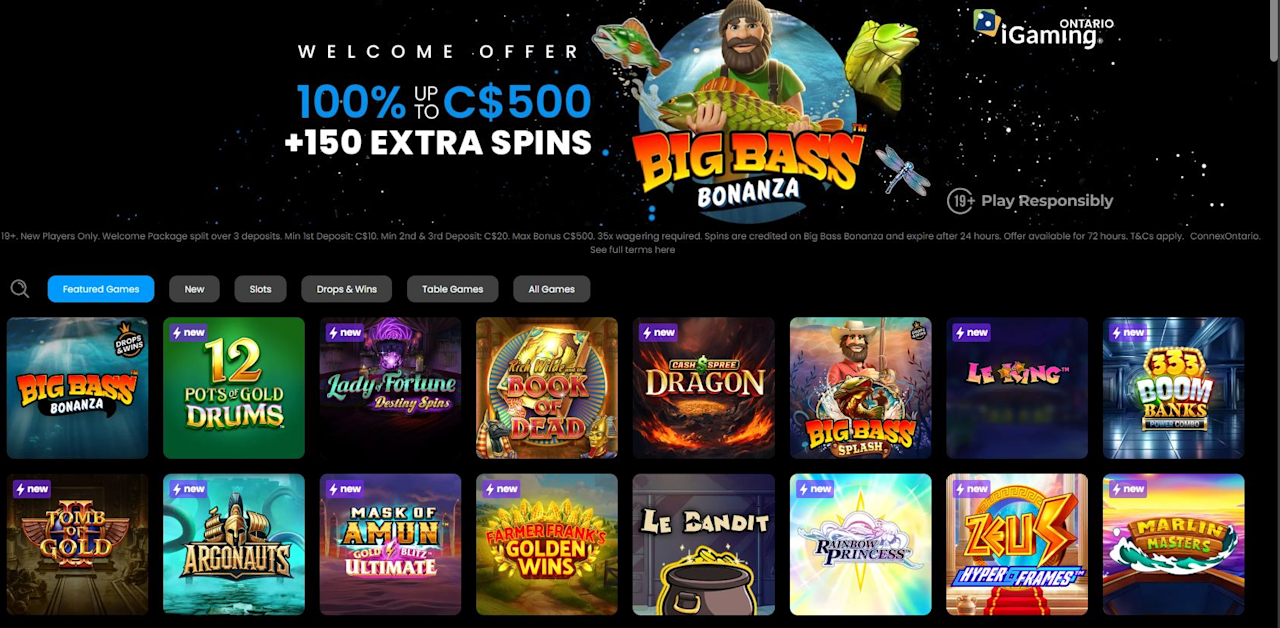The image size is (1280, 628).
Task: Click the new badge on Zeus Hyper Frames
Action: 971,489
